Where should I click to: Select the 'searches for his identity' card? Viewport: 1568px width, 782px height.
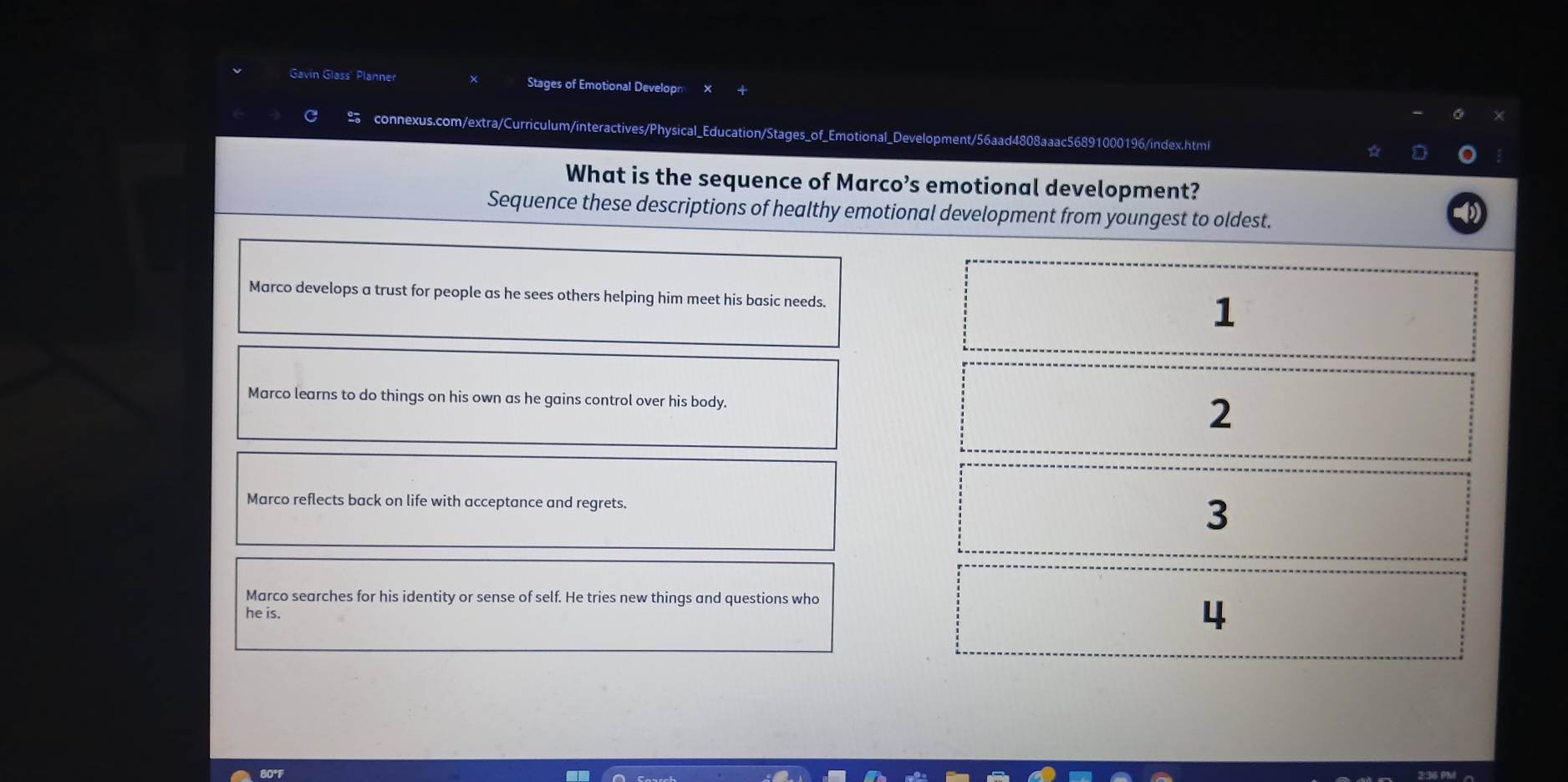[x=534, y=606]
